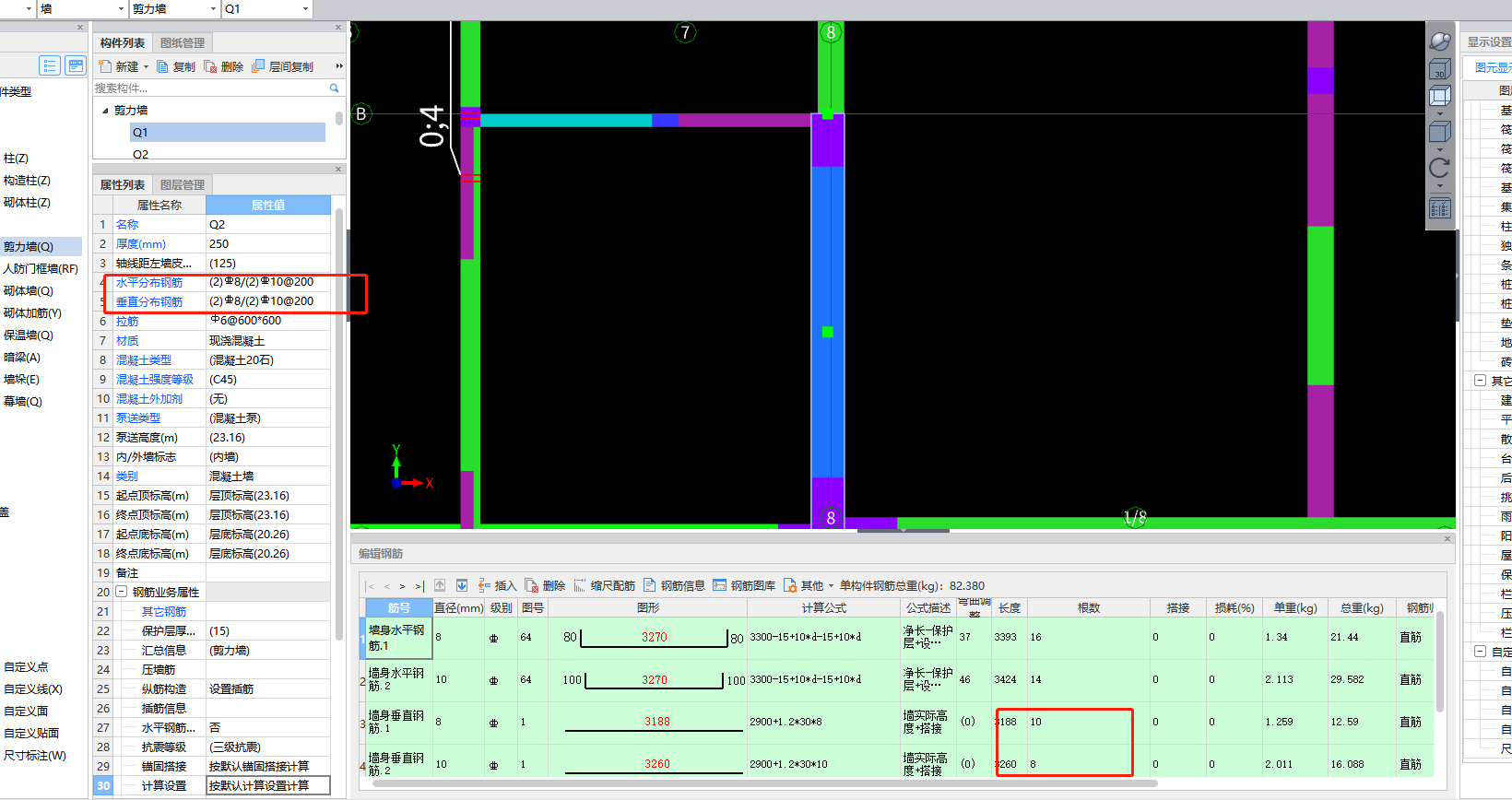Image resolution: width=1512 pixels, height=800 pixels.
Task: Click the 新建 (new component) icon
Action: click(106, 66)
